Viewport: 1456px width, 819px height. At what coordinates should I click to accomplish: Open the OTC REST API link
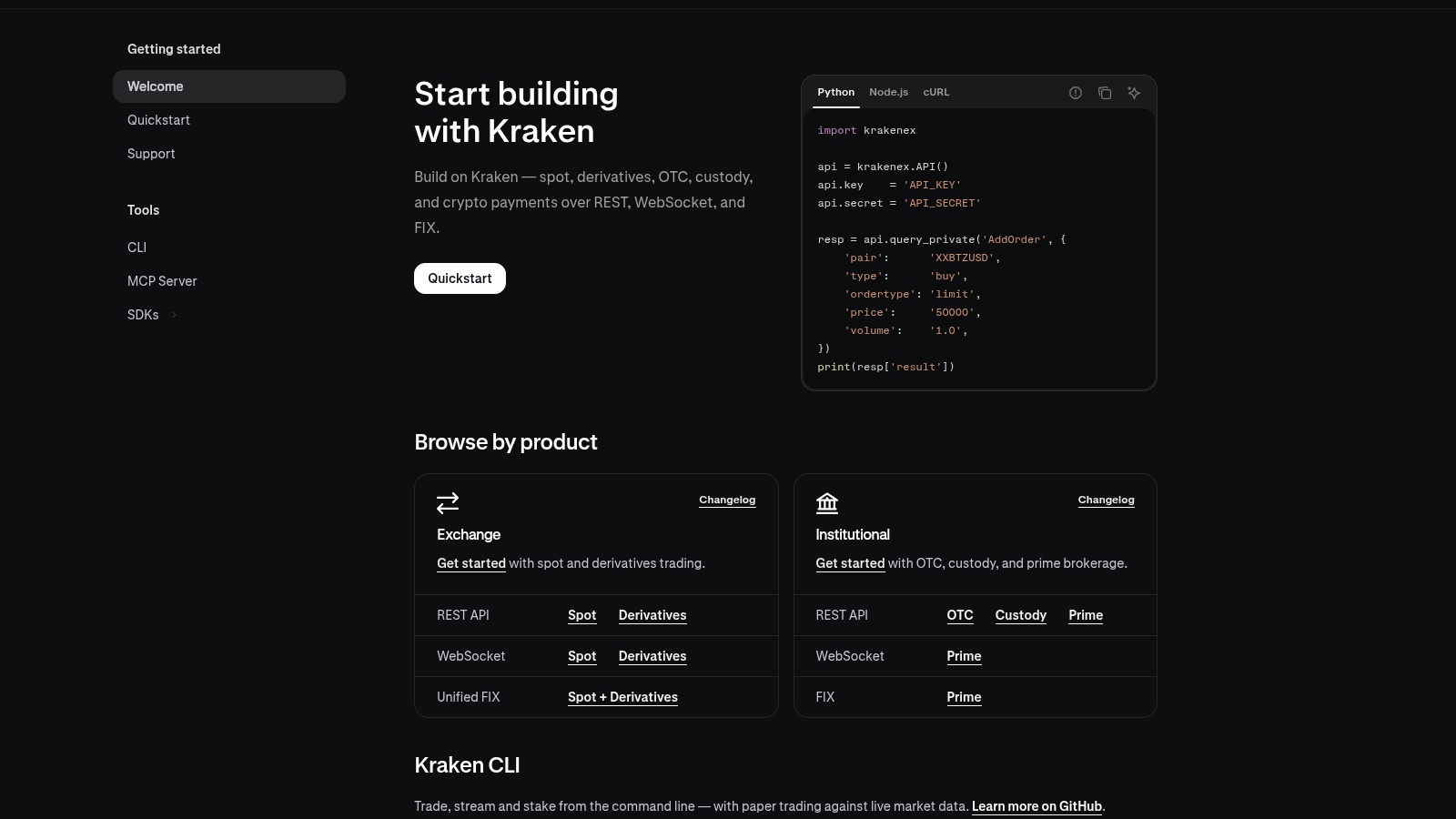960,615
